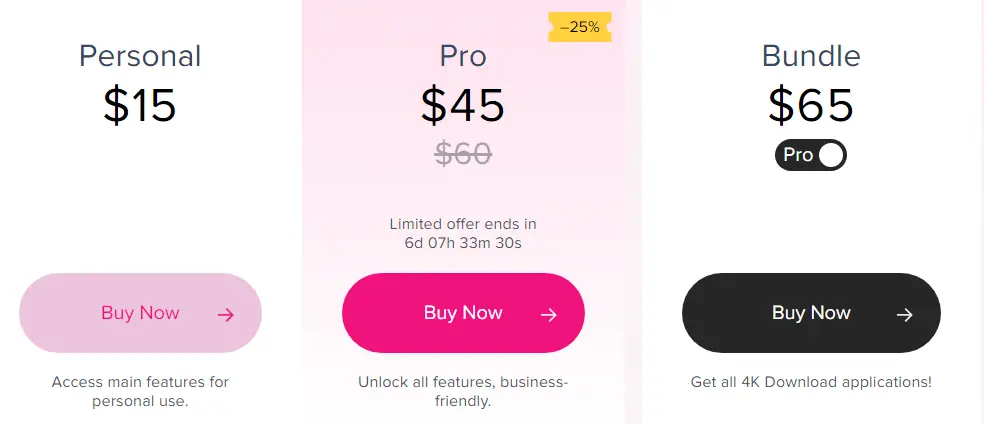Click the yellow -25% discount coupon badge
This screenshot has width=984, height=424.
(580, 28)
